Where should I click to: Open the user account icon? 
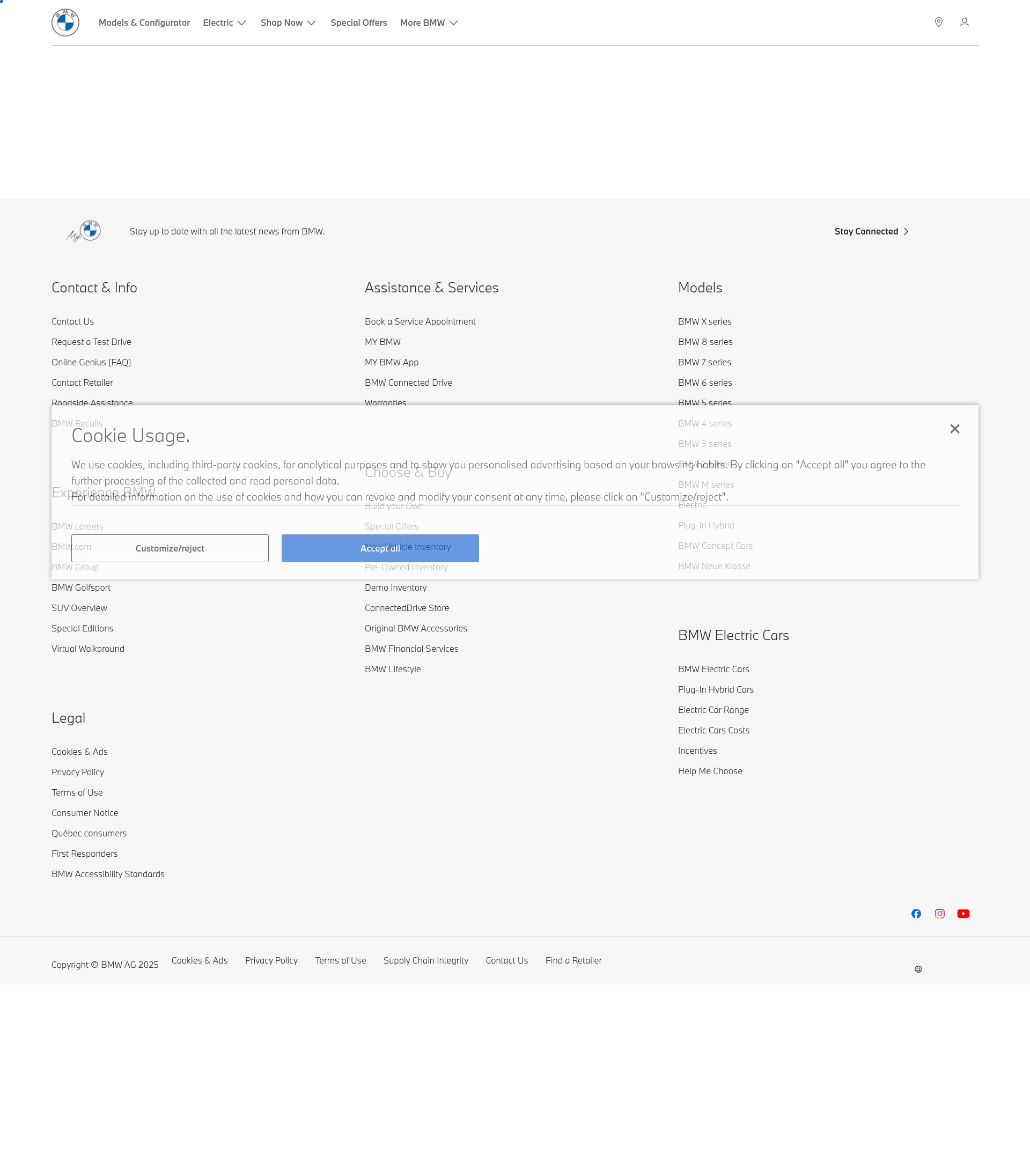(964, 23)
